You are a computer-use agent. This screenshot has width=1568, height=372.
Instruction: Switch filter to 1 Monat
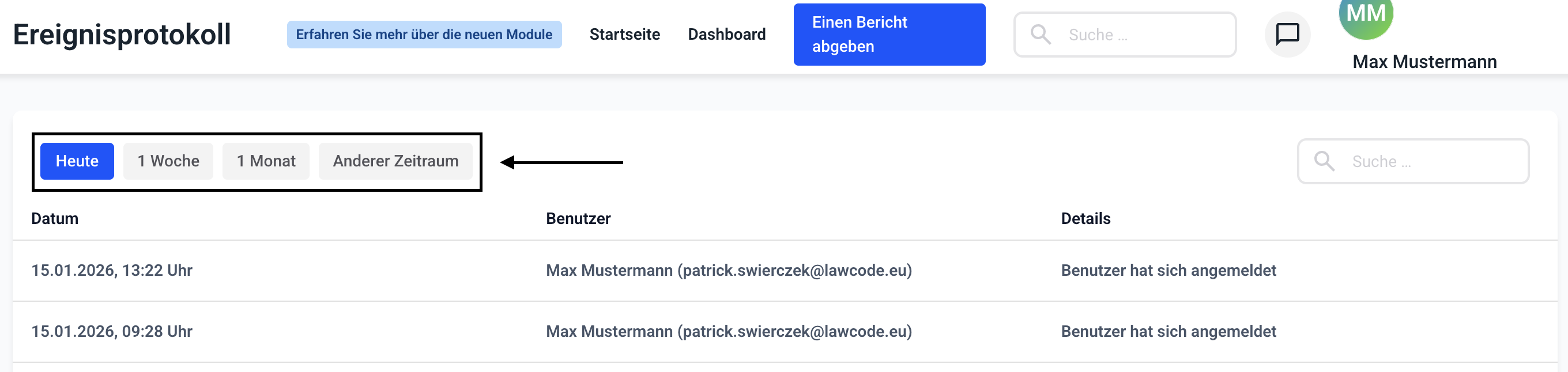[266, 161]
